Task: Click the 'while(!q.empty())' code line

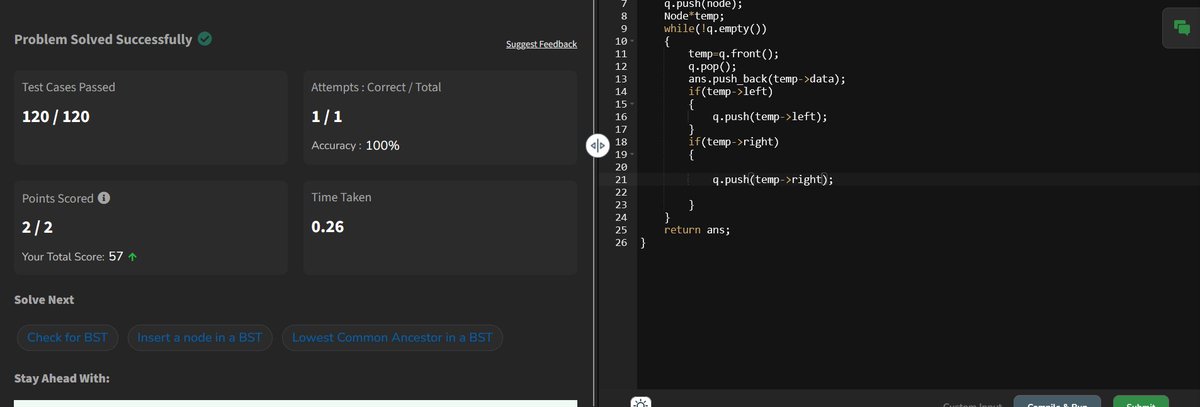Action: tap(717, 28)
